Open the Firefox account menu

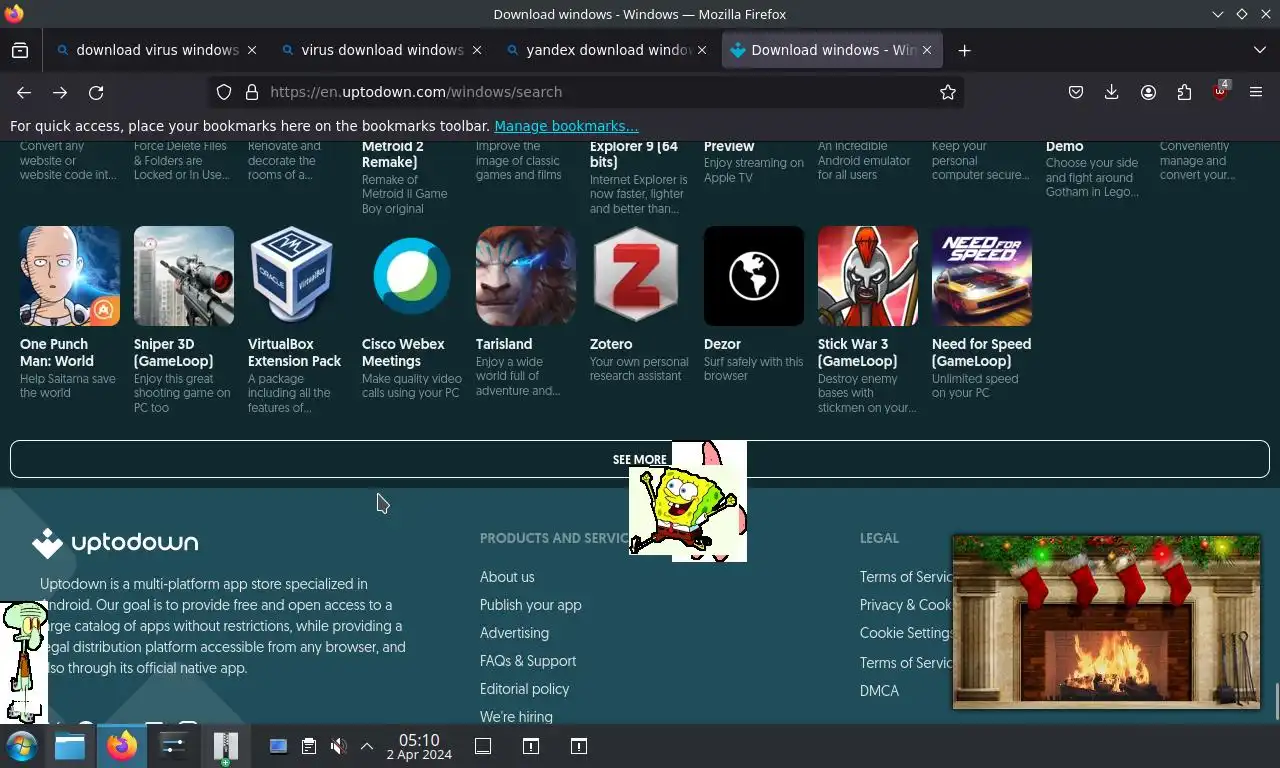(1148, 92)
